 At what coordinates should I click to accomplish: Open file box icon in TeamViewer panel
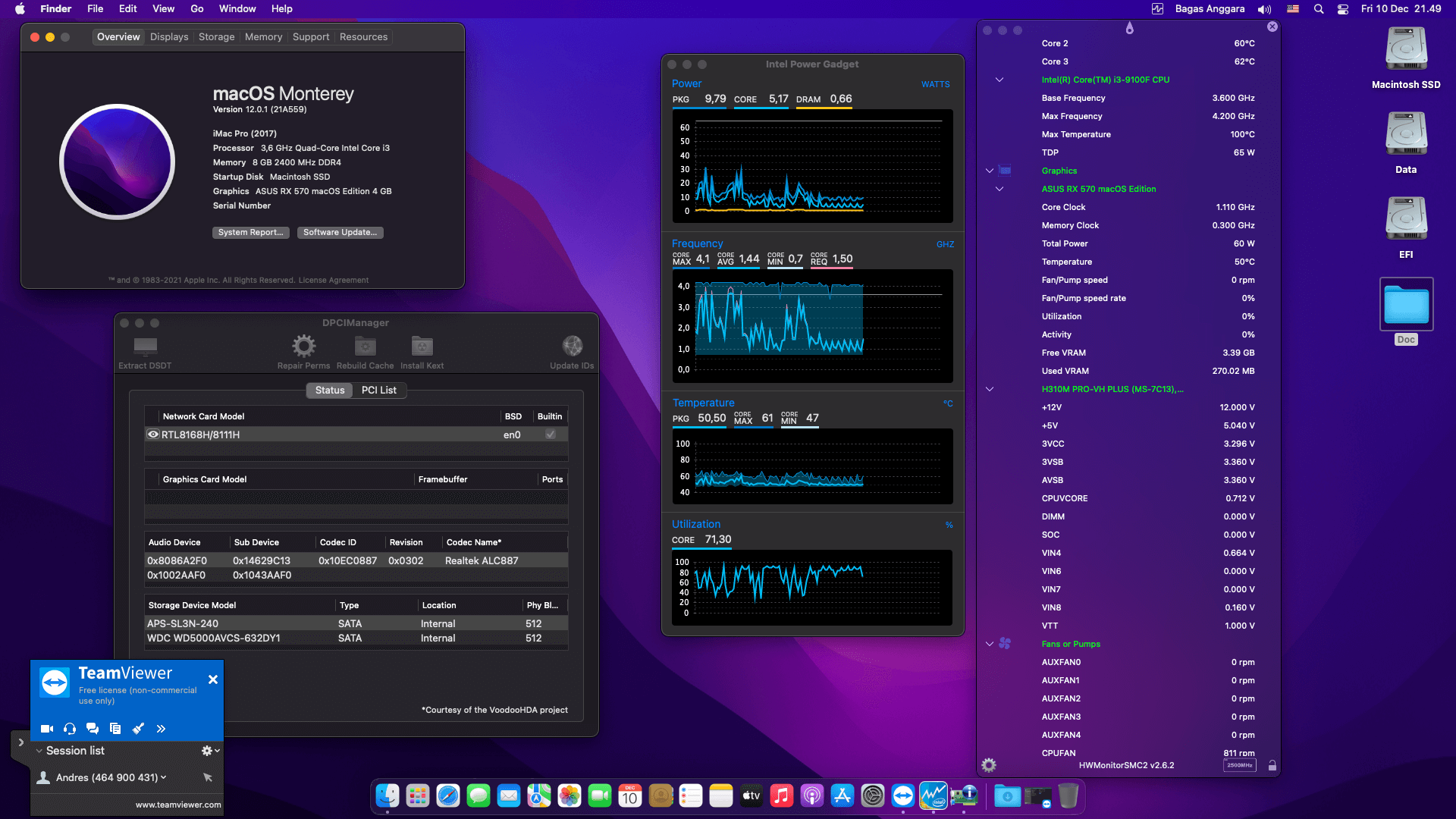(x=115, y=729)
